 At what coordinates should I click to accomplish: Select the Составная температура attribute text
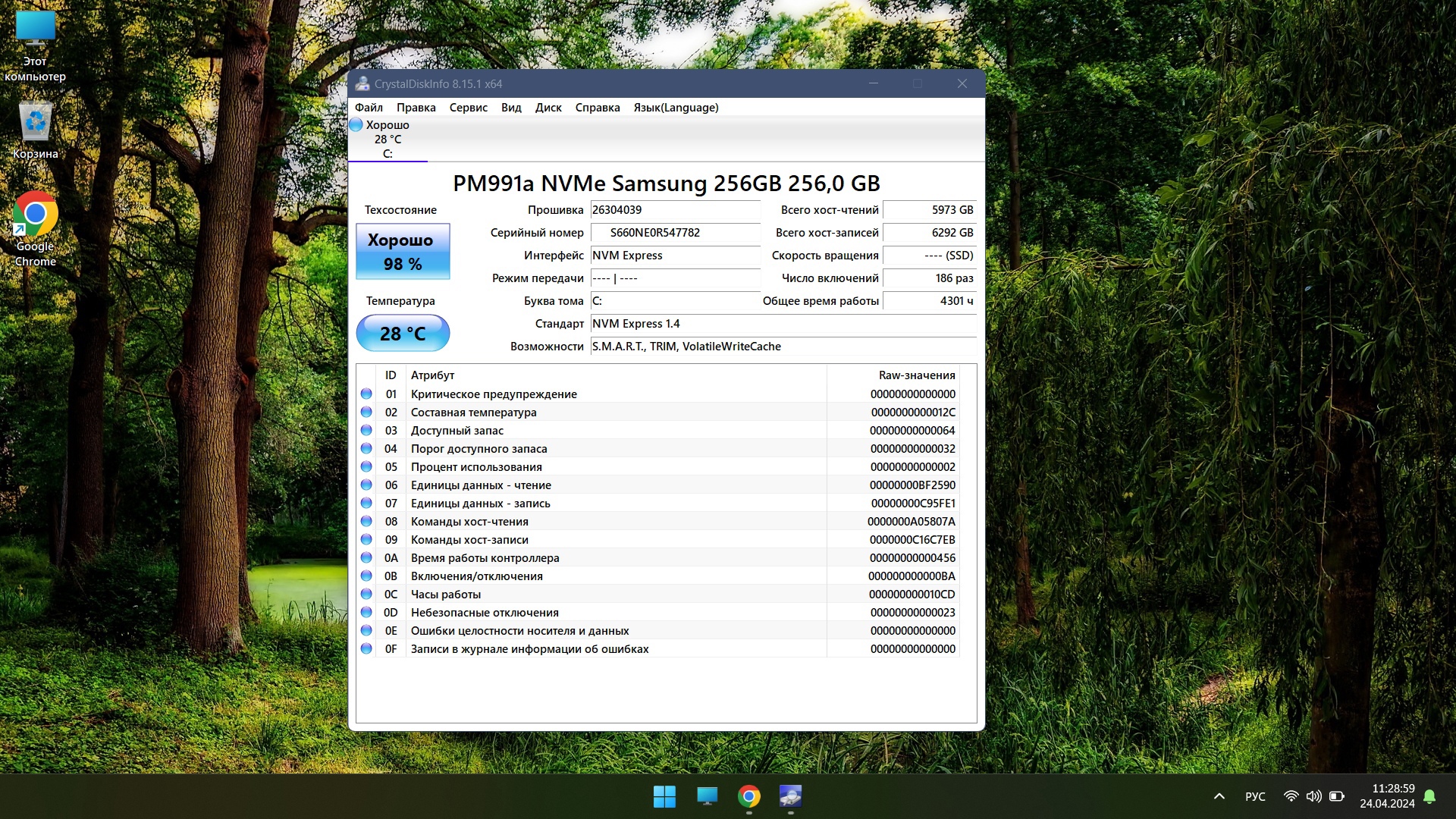click(x=473, y=413)
